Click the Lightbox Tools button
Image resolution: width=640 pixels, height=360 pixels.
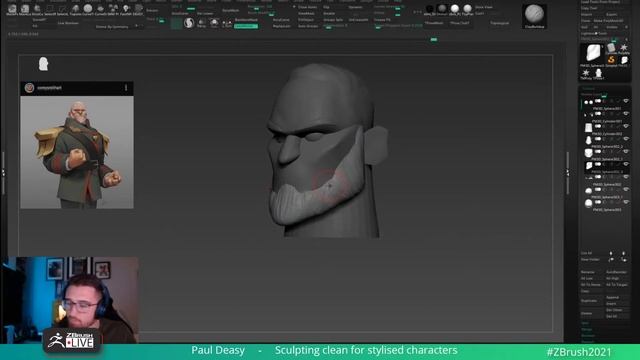pyautogui.click(x=594, y=33)
